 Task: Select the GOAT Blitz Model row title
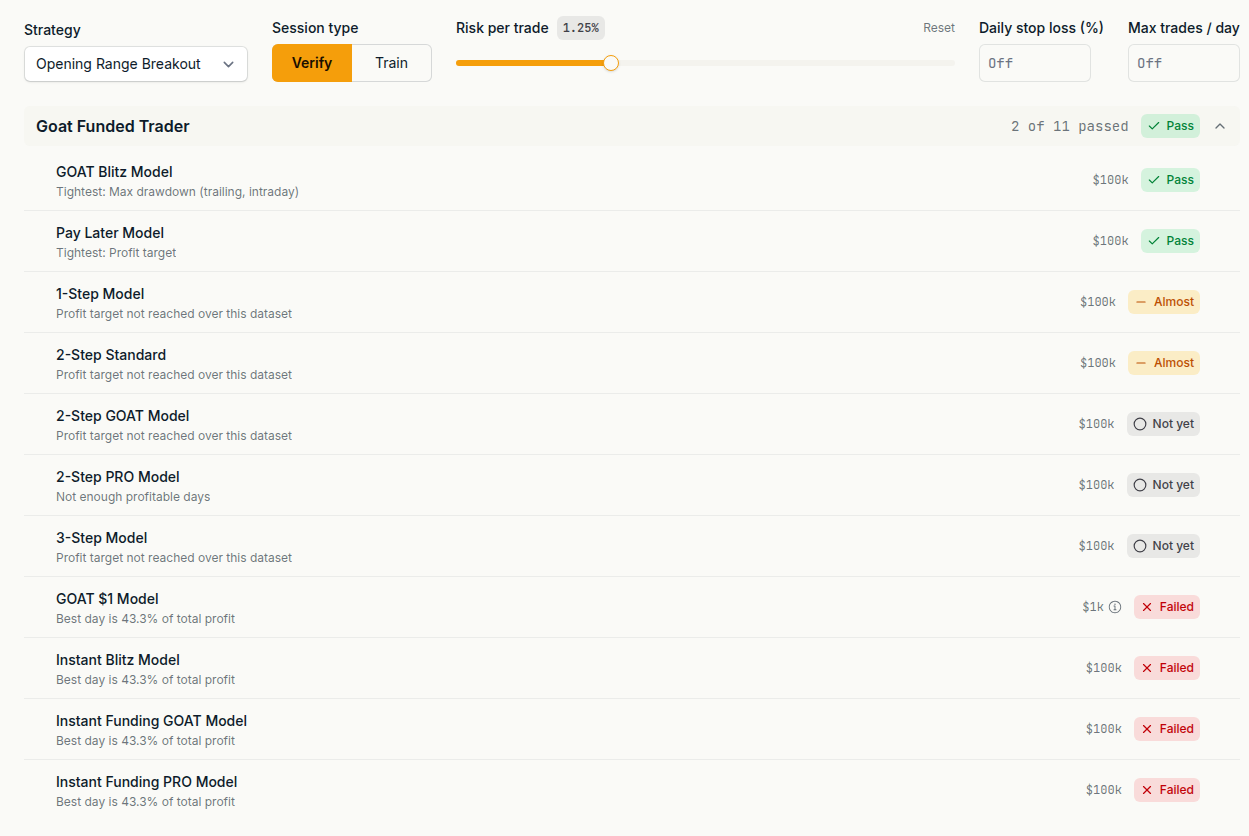pyautogui.click(x=114, y=172)
